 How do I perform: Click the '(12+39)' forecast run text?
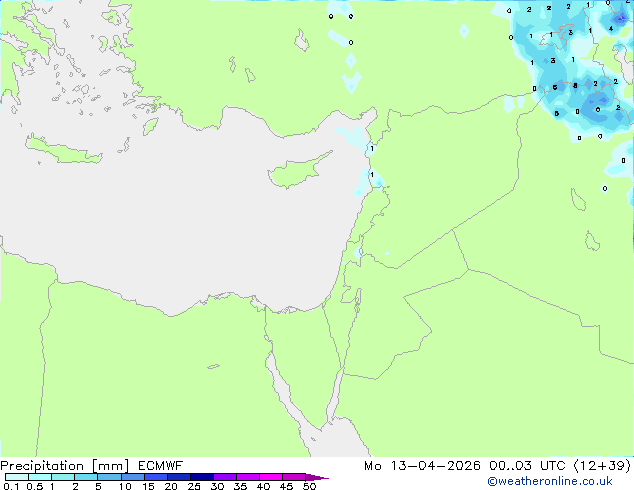pyautogui.click(x=602, y=466)
